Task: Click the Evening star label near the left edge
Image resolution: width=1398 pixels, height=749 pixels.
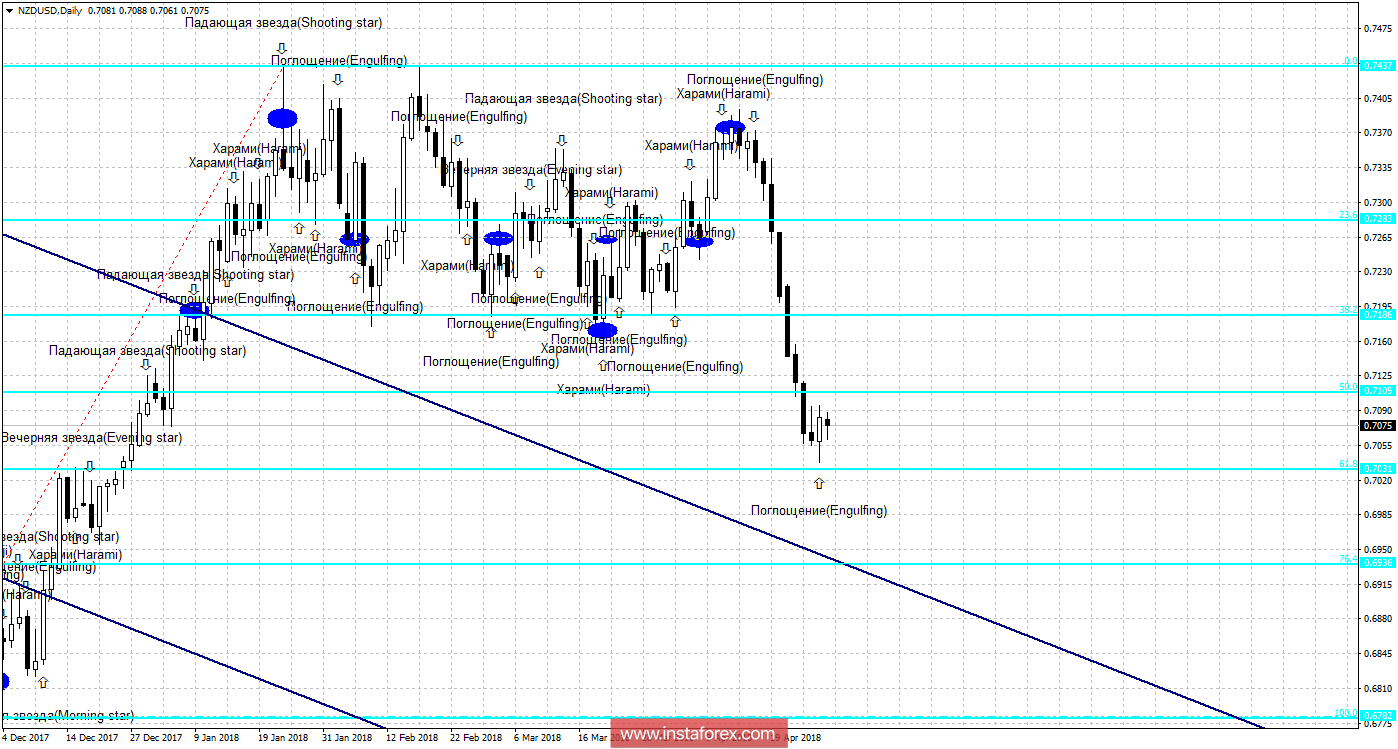Action: point(92,437)
